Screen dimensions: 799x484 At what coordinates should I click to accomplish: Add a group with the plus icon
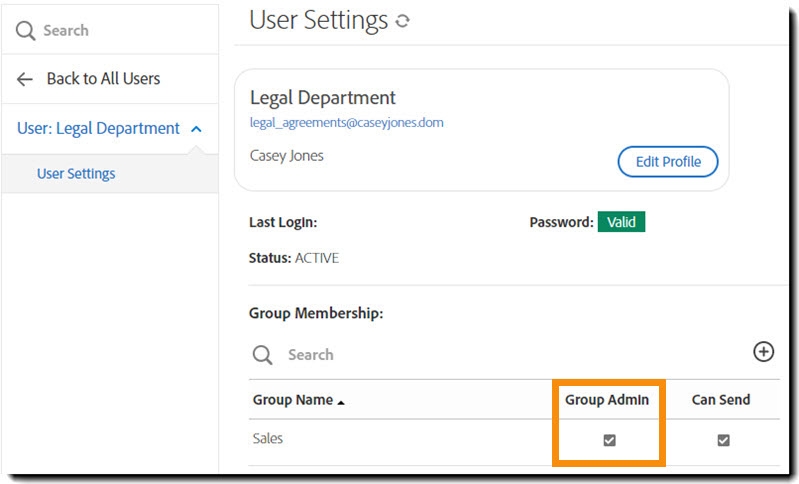point(763,352)
